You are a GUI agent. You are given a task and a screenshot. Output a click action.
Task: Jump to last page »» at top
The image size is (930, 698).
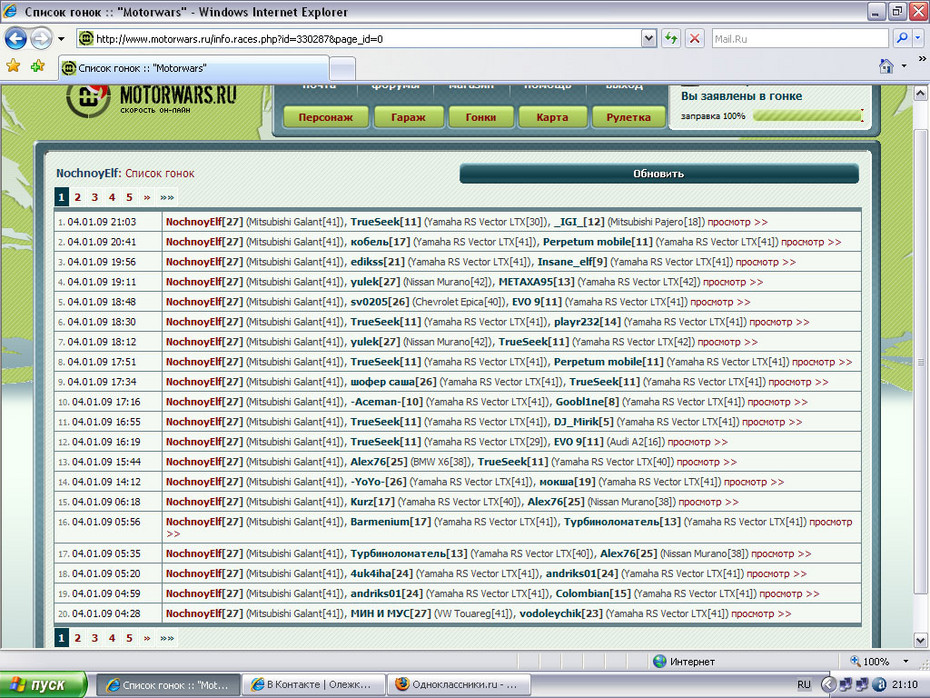pyautogui.click(x=167, y=197)
